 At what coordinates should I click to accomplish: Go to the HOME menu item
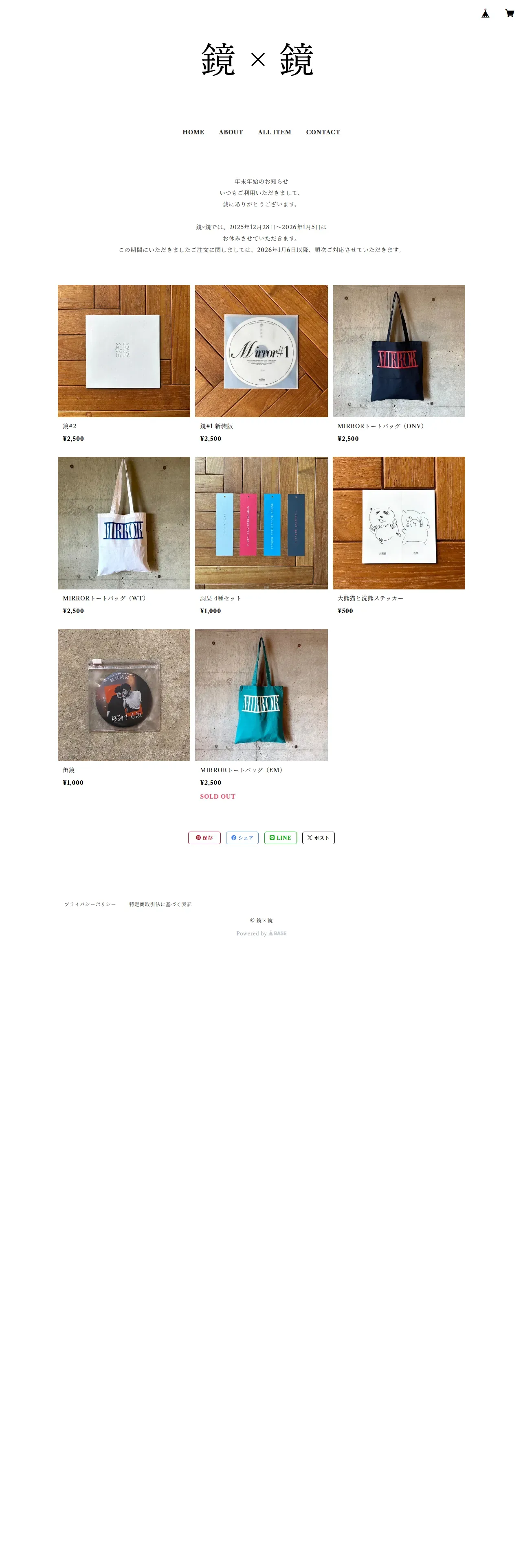tap(193, 132)
